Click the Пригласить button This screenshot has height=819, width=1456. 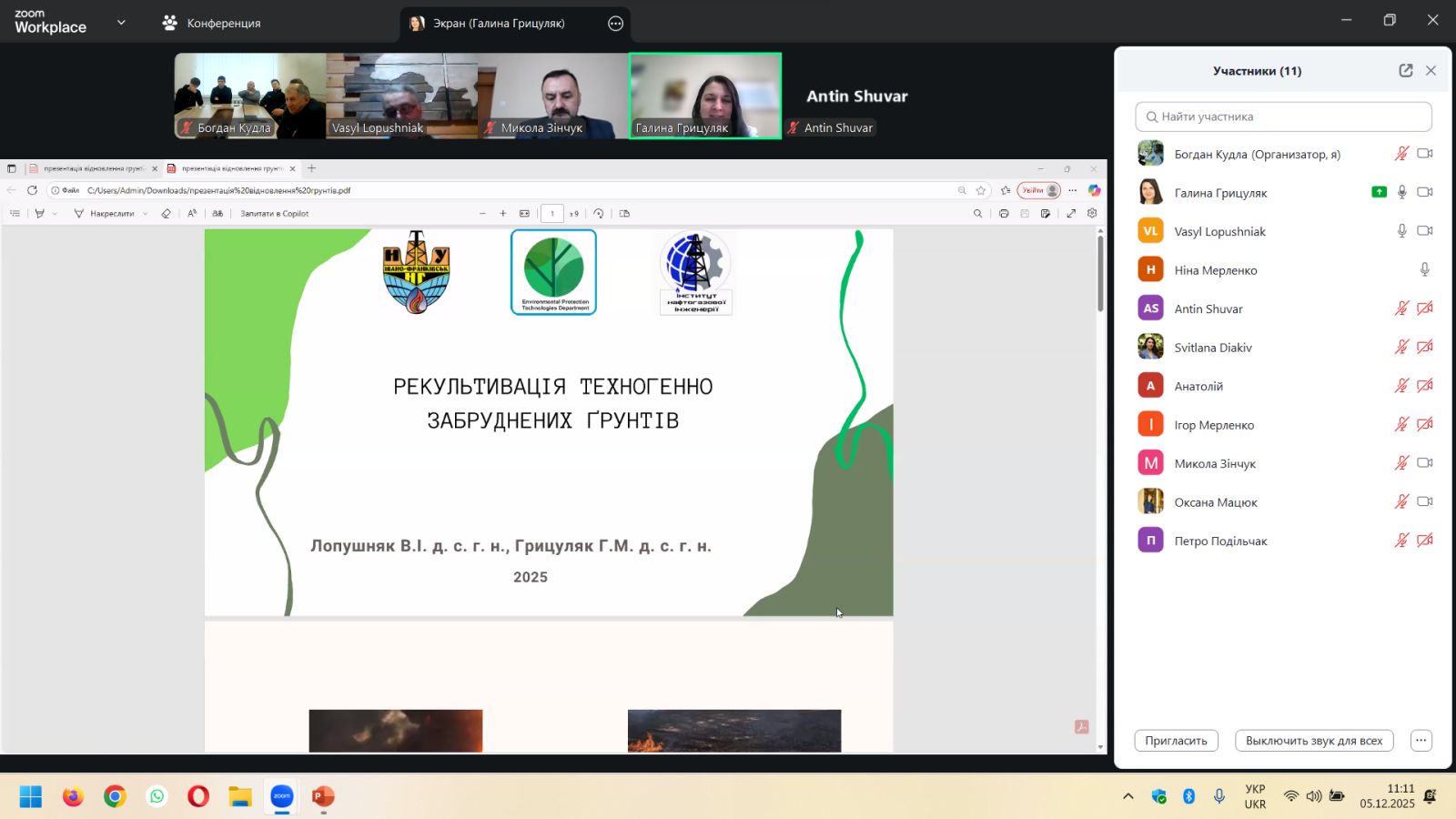(x=1176, y=741)
